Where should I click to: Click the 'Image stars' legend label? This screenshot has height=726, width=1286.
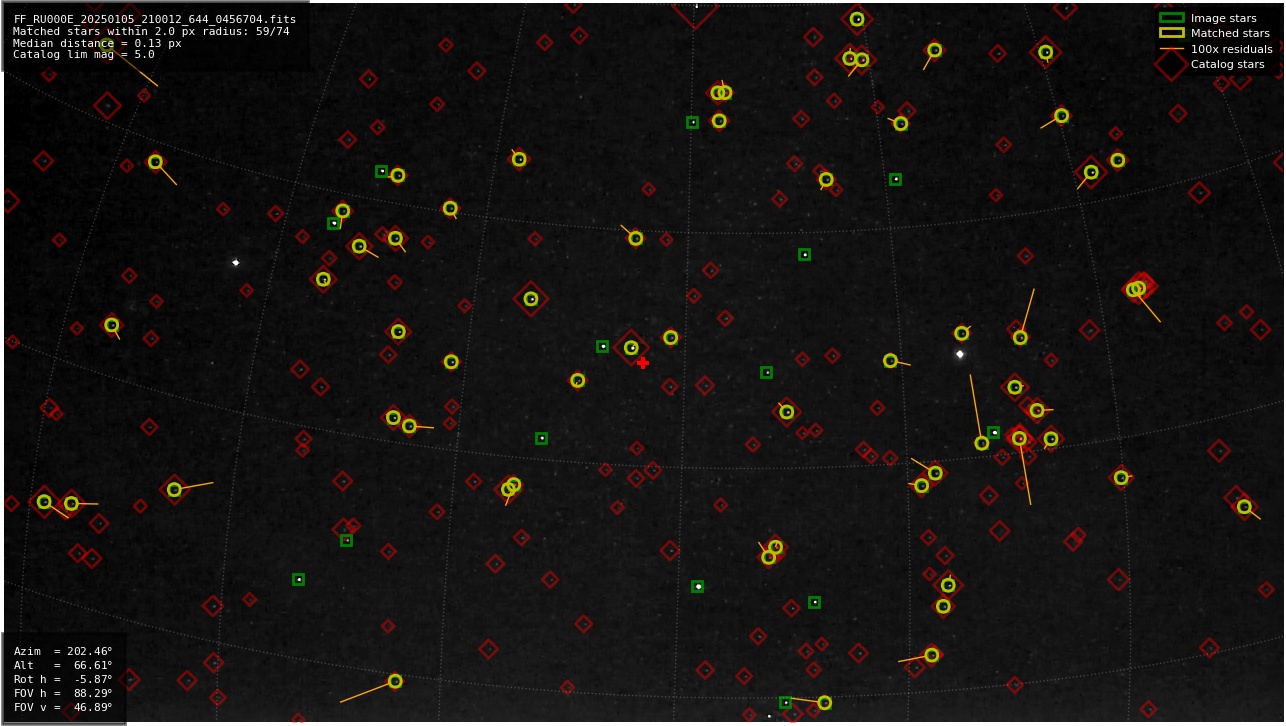coord(1224,18)
